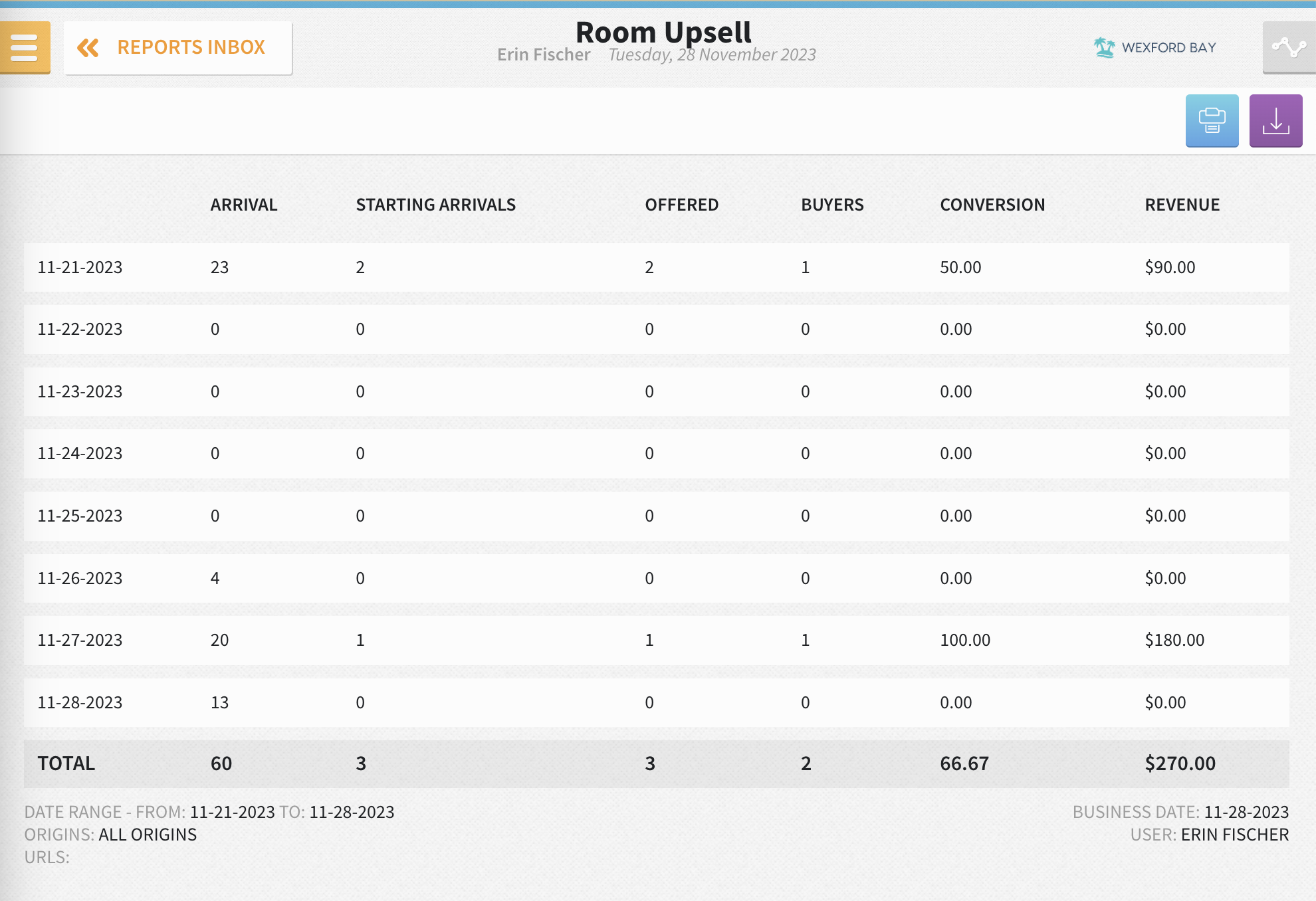Click the CONVERSION column header

pyautogui.click(x=992, y=205)
